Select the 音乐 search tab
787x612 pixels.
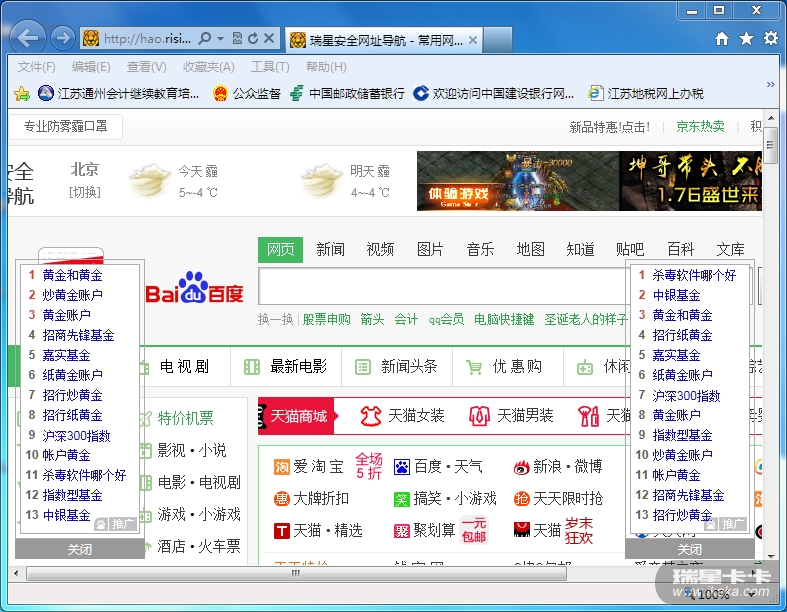click(x=480, y=250)
